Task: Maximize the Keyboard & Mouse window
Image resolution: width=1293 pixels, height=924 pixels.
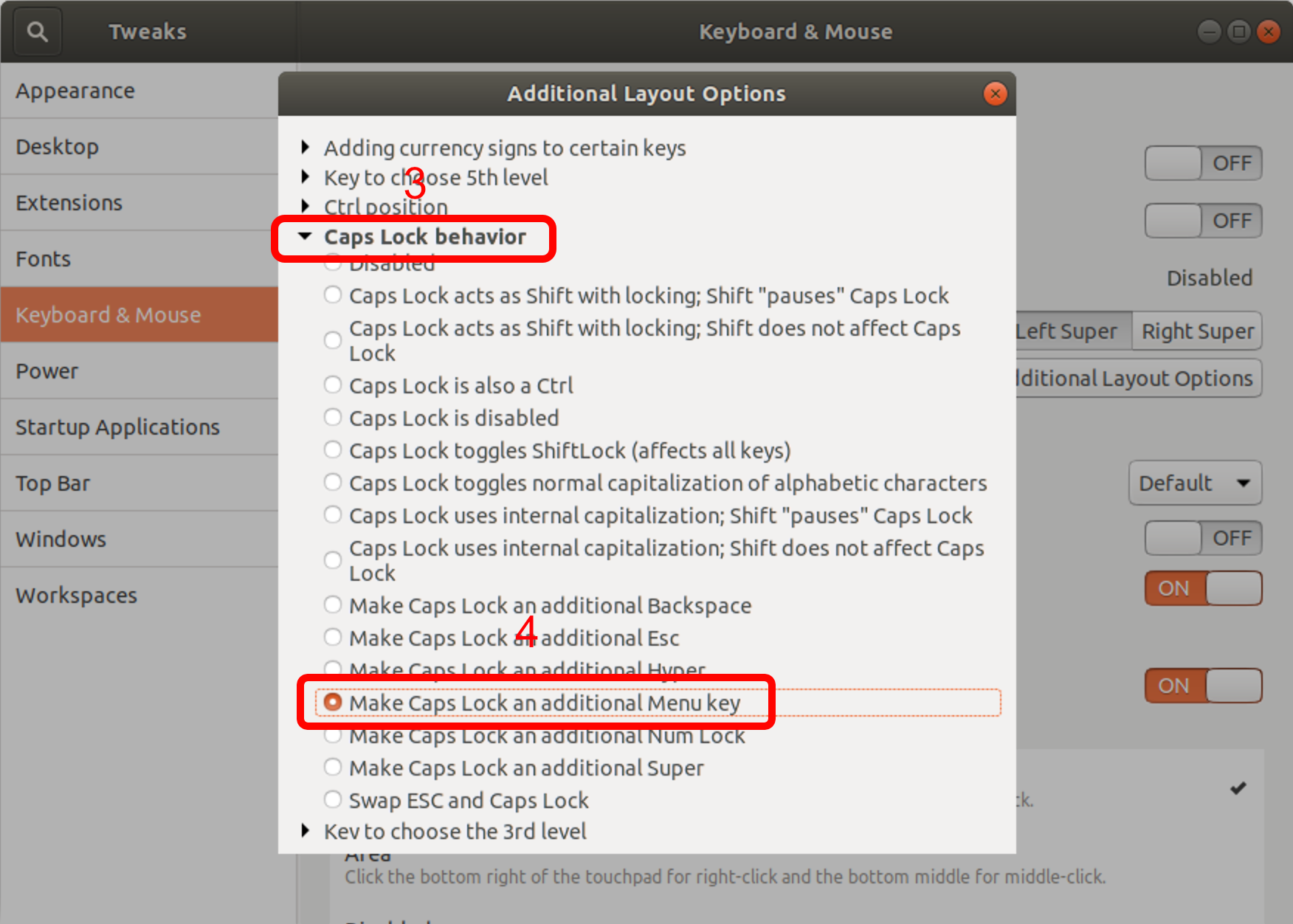Action: point(1239,32)
